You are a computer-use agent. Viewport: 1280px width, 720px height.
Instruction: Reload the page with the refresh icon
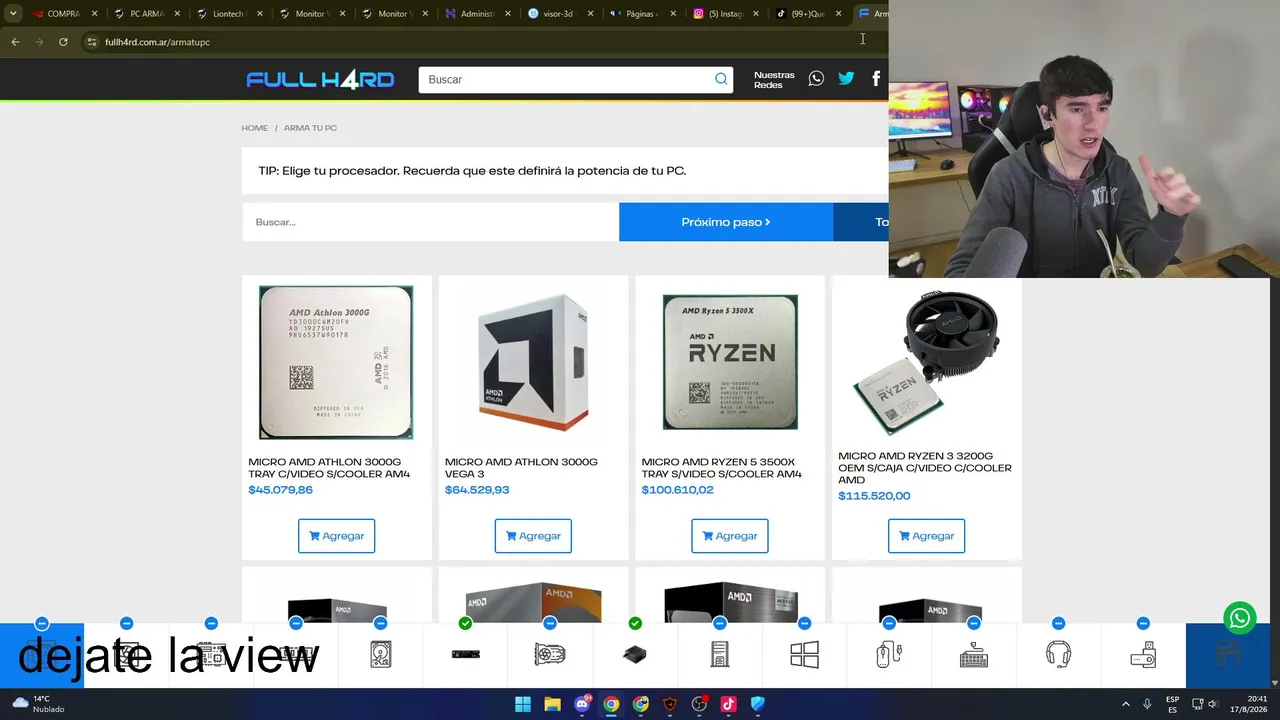coord(63,42)
